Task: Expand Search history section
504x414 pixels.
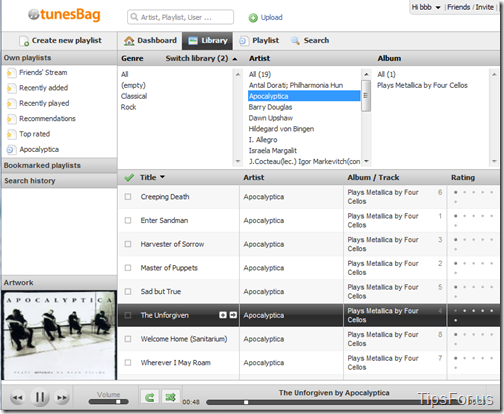Action: (59, 181)
